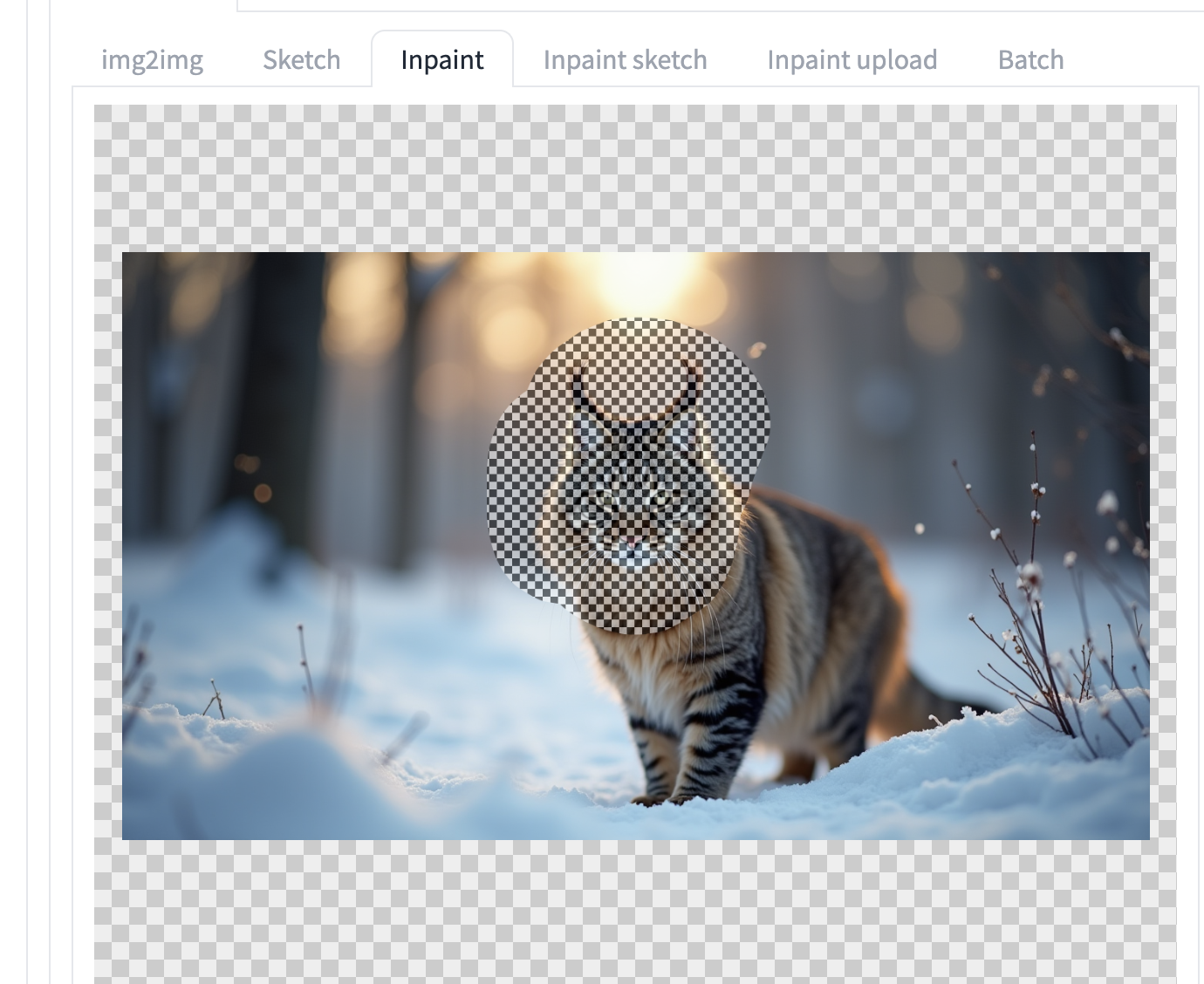Select the Inpaint tab
This screenshot has width=1204, height=984.
441,59
